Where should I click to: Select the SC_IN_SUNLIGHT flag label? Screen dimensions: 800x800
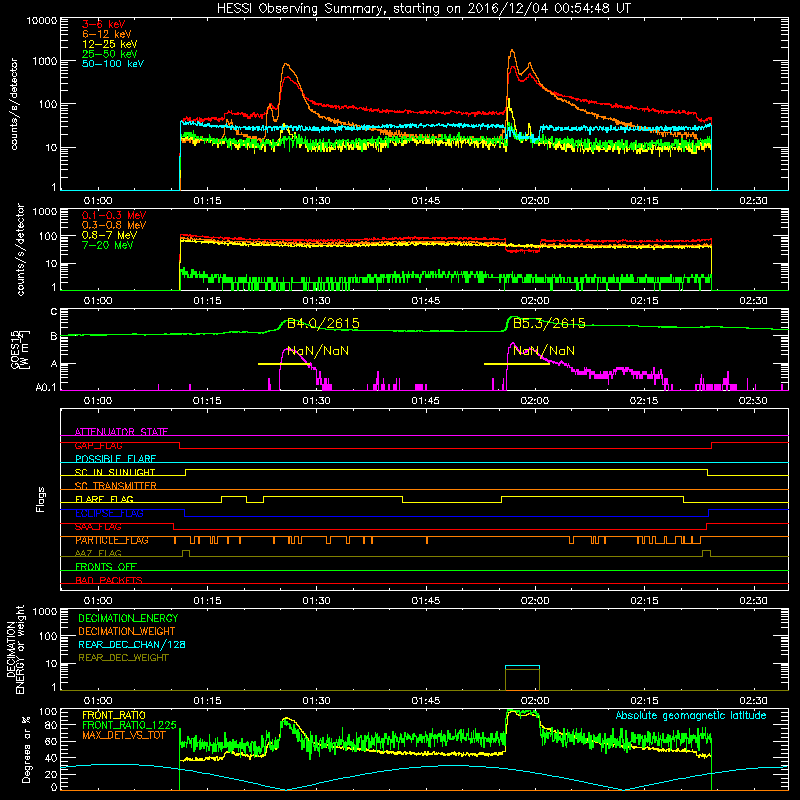click(115, 472)
